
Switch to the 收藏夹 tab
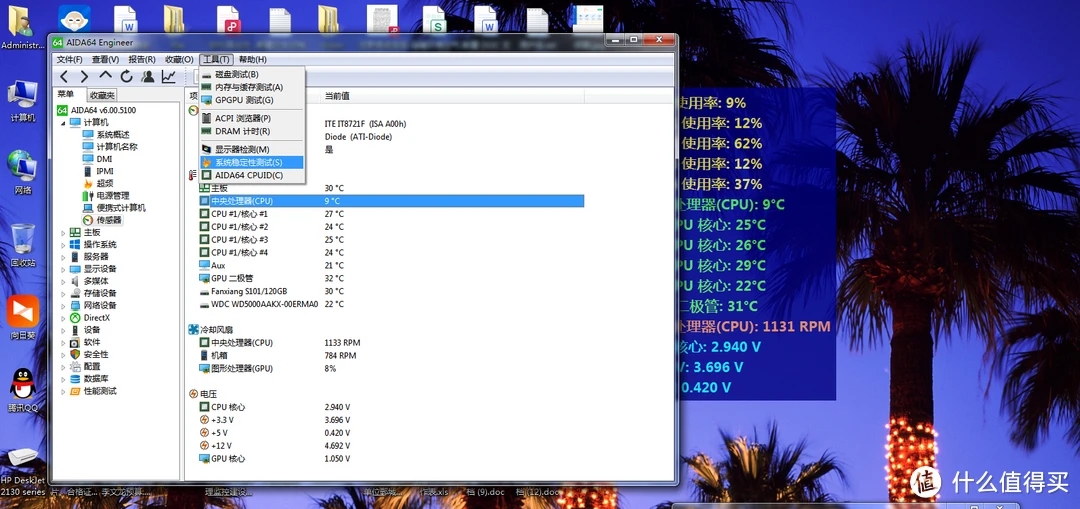(102, 96)
